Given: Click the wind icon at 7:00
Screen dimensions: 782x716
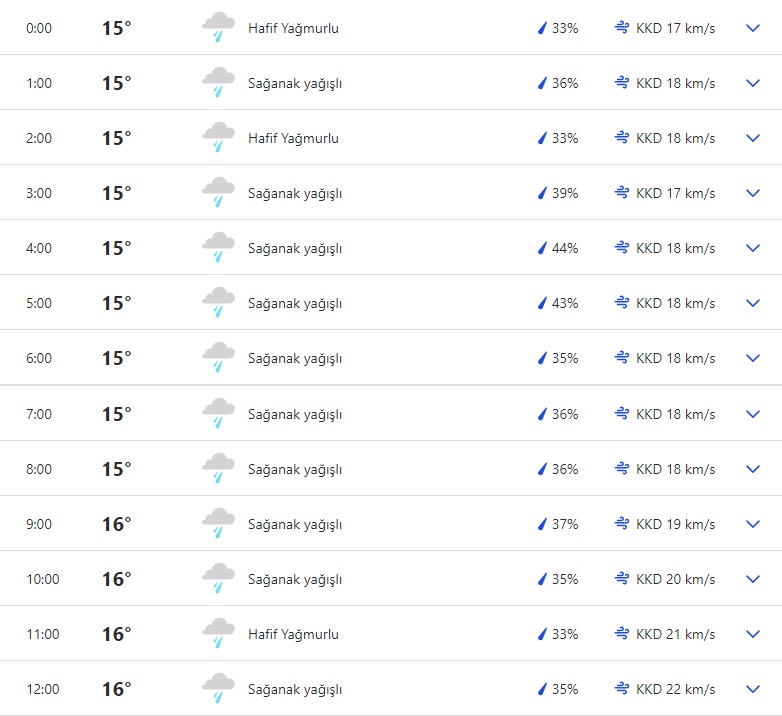Looking at the screenshot, I should click(x=622, y=414).
